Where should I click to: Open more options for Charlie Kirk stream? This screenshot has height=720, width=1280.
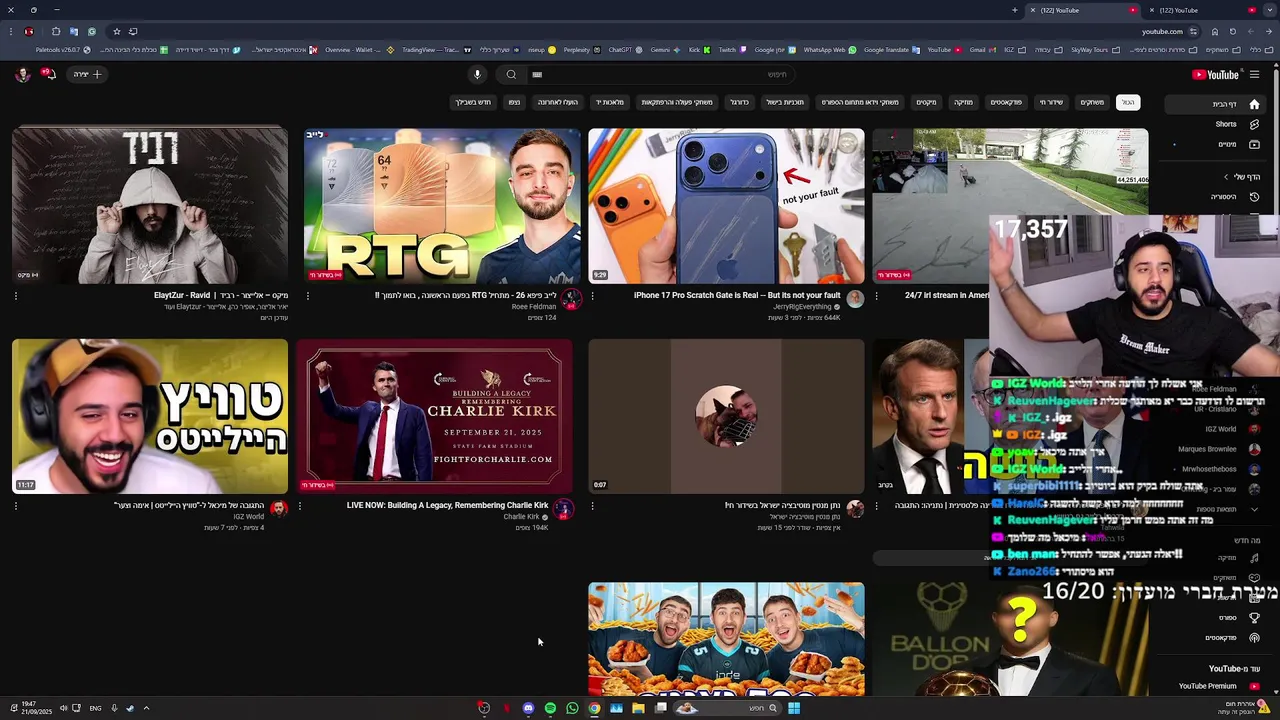tap(300, 505)
